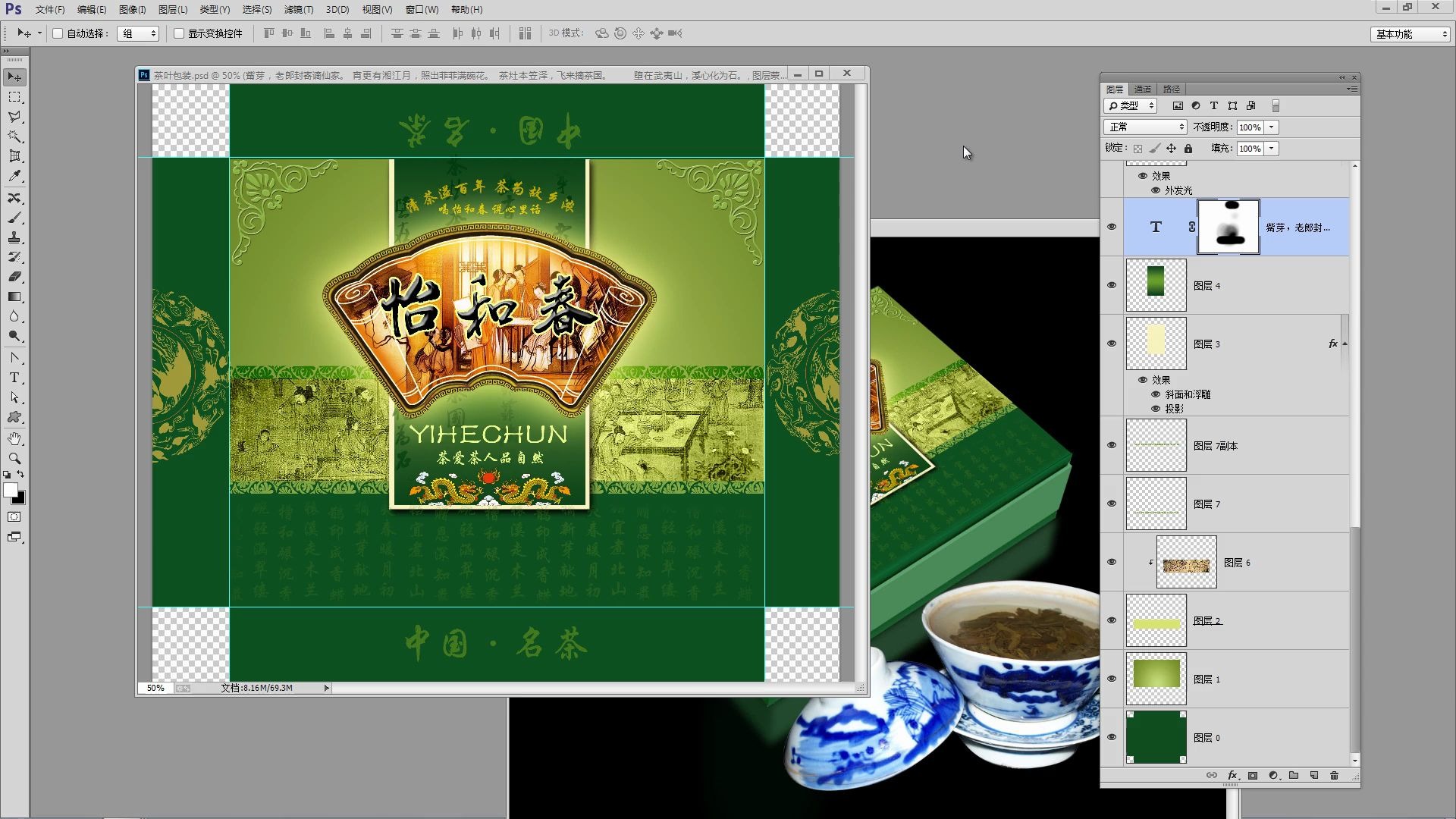Filter layers by pixel icon
Viewport: 1456px width, 819px height.
pyautogui.click(x=1178, y=106)
